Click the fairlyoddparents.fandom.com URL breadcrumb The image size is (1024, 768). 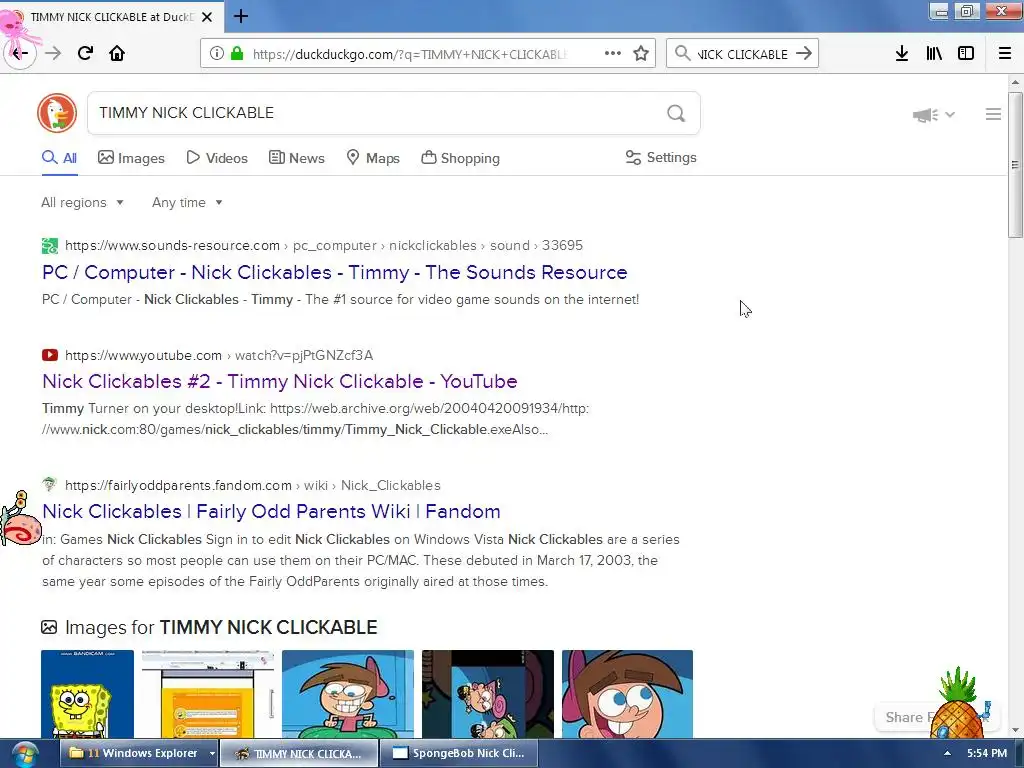click(253, 485)
